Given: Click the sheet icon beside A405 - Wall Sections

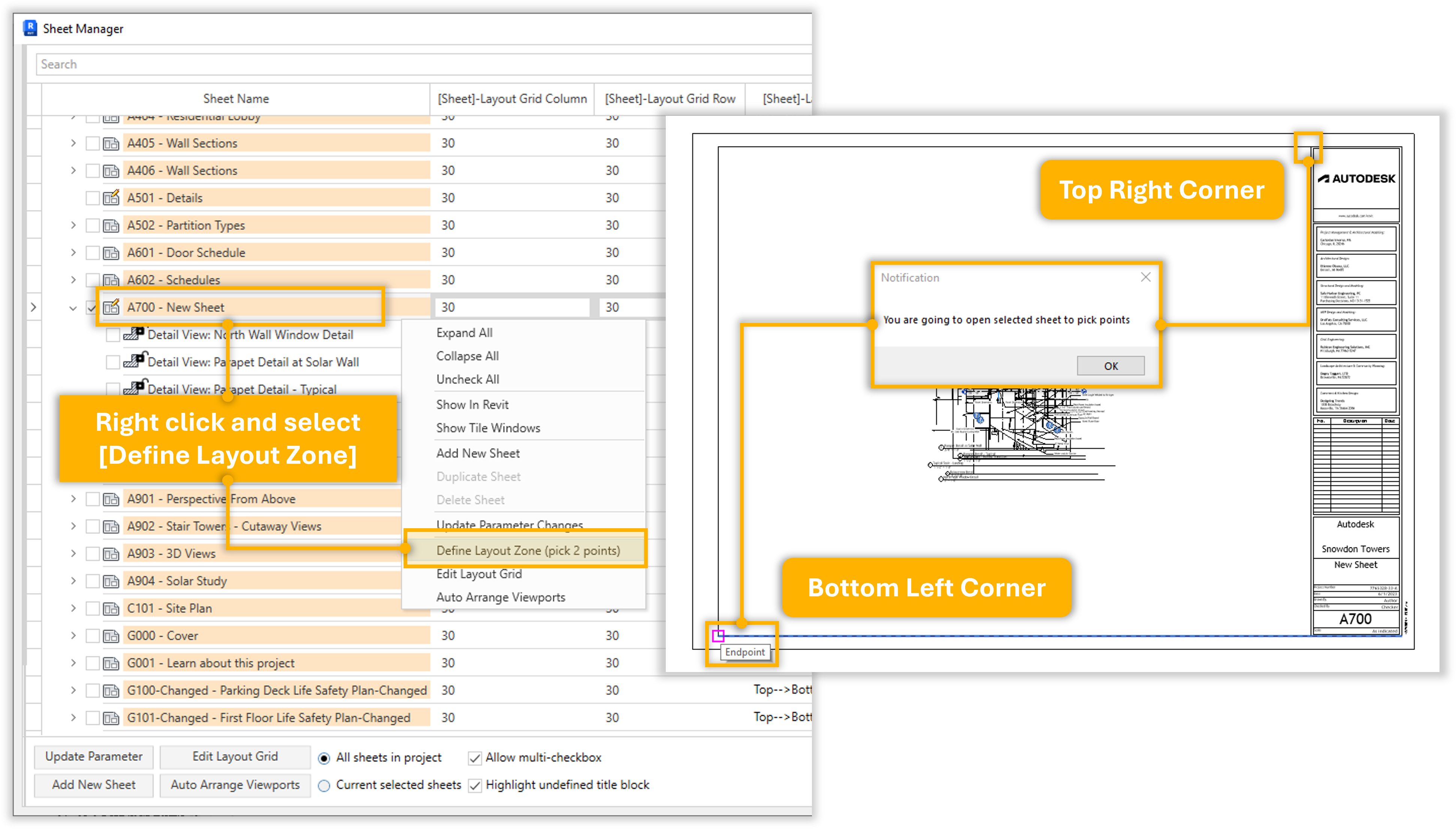Looking at the screenshot, I should [x=111, y=143].
